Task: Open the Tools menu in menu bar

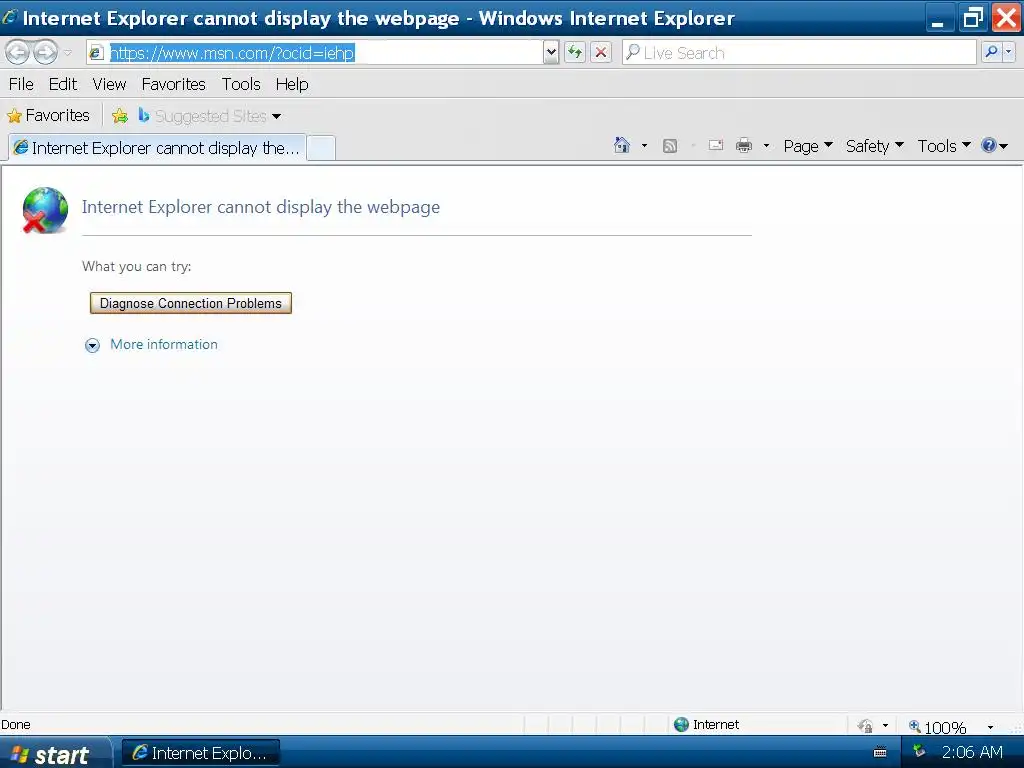Action: [241, 84]
